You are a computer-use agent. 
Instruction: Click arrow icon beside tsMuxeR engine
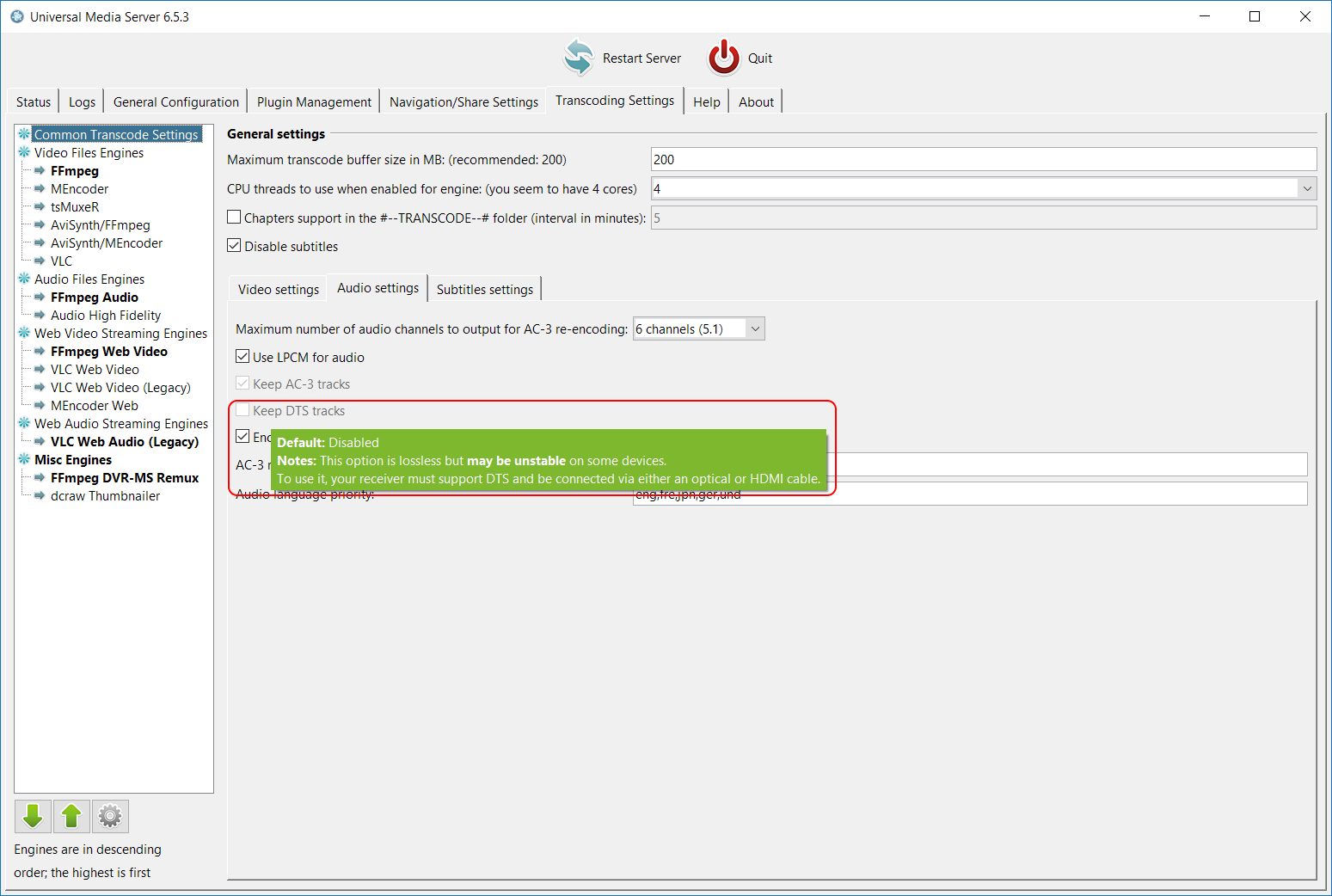point(40,206)
